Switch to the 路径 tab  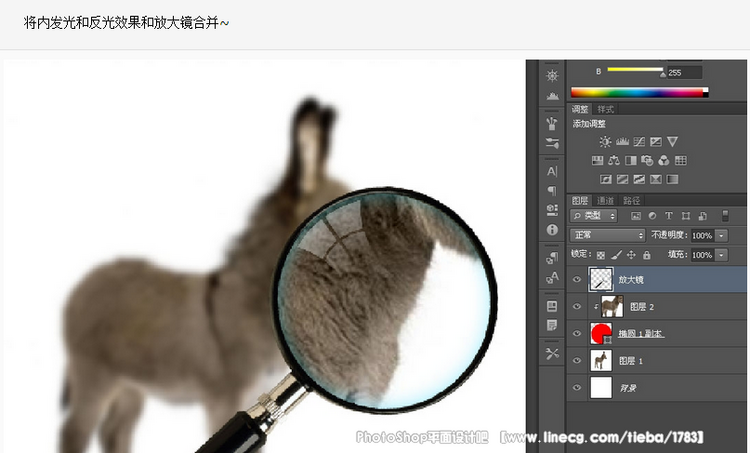(x=631, y=200)
